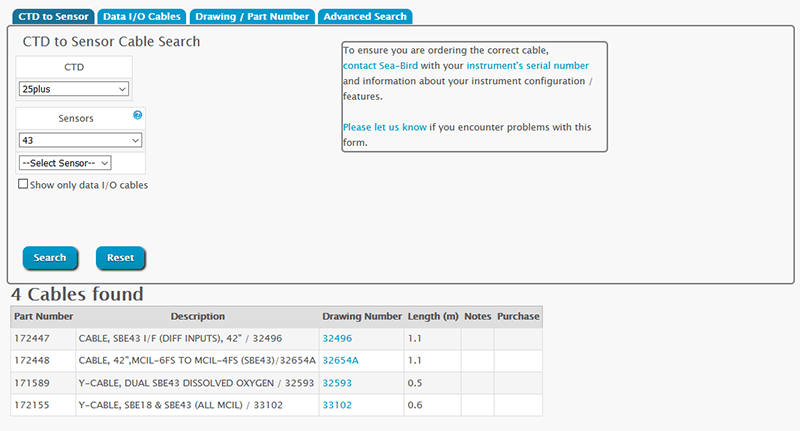The image size is (800, 431).
Task: Click the Notes column header
Action: point(478,316)
